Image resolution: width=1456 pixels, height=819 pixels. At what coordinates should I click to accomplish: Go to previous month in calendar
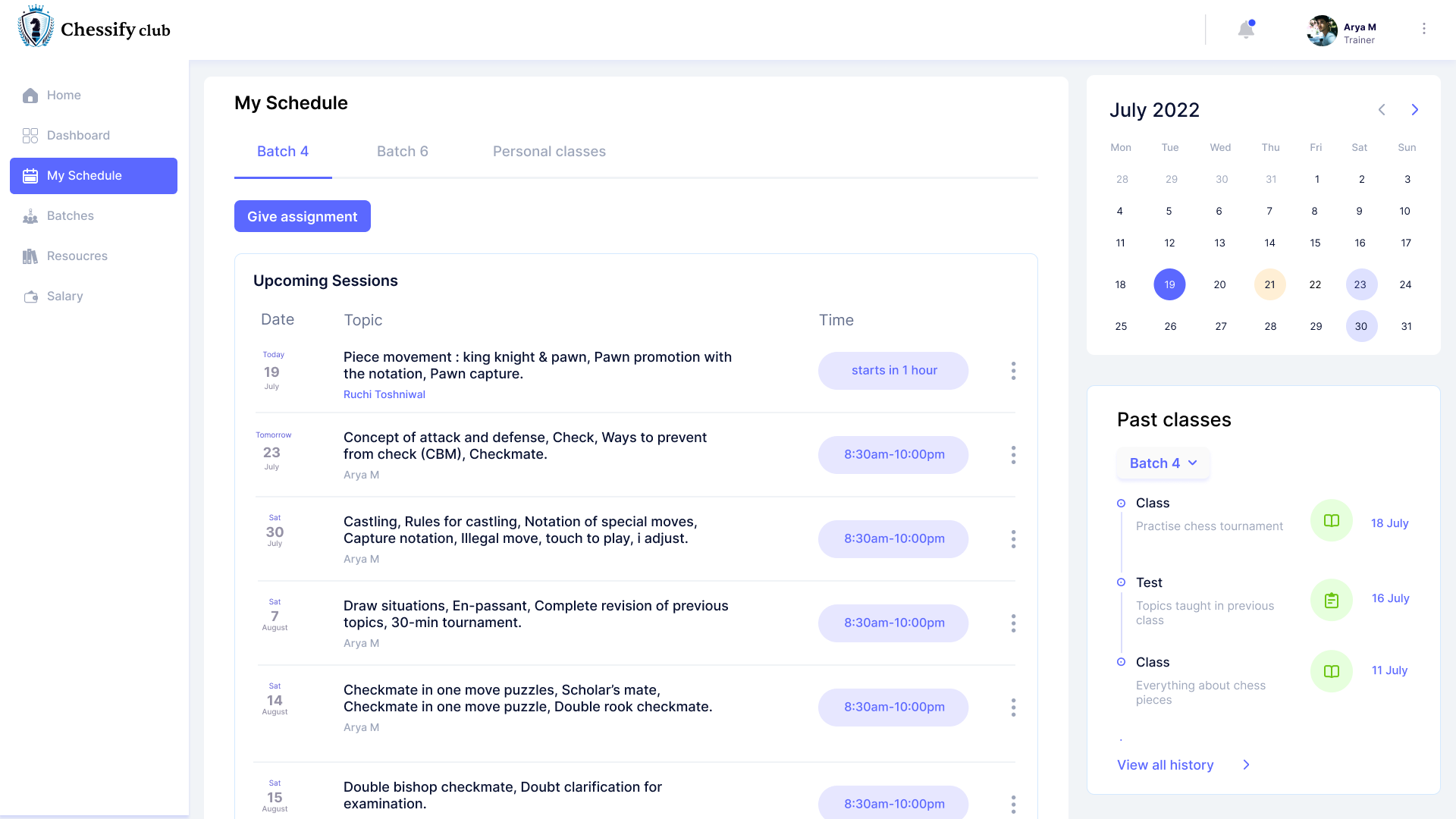(x=1382, y=110)
